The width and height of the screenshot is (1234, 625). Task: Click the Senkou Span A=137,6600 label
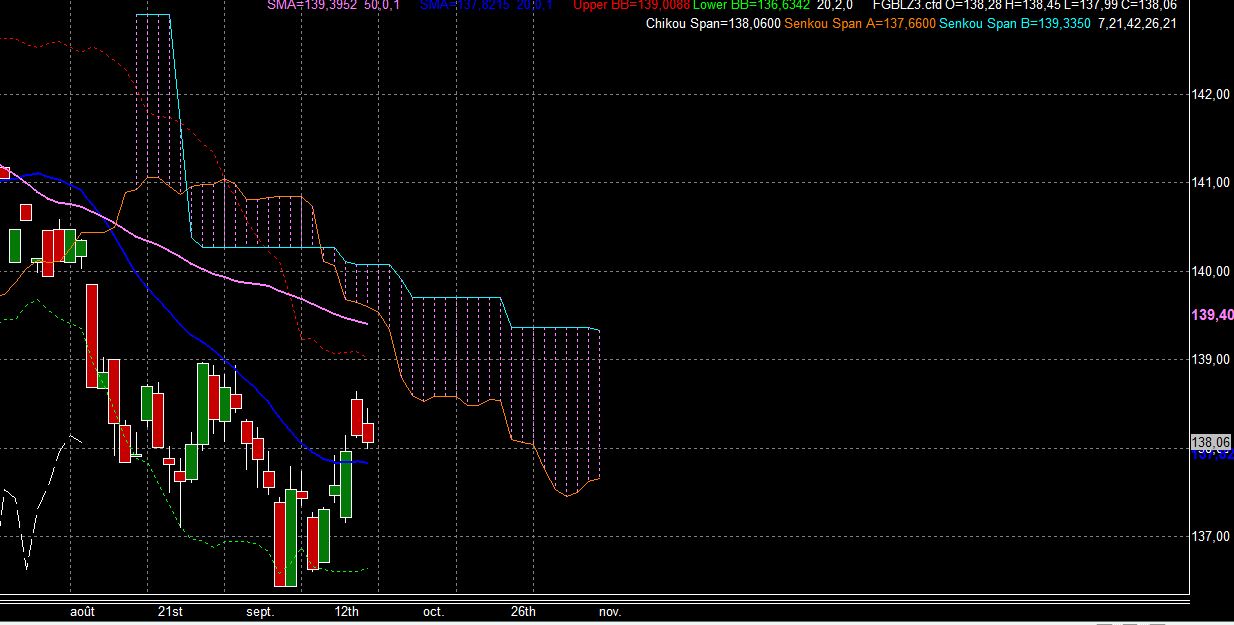point(859,23)
